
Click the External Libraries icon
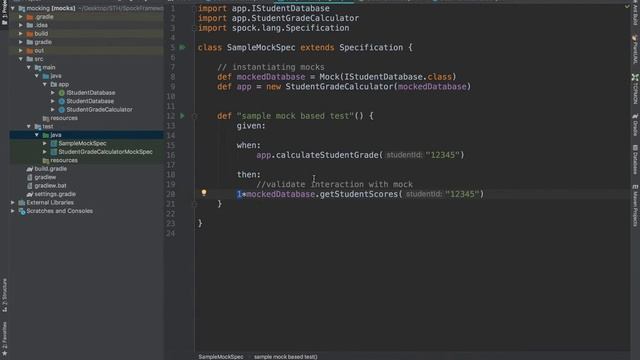22,202
